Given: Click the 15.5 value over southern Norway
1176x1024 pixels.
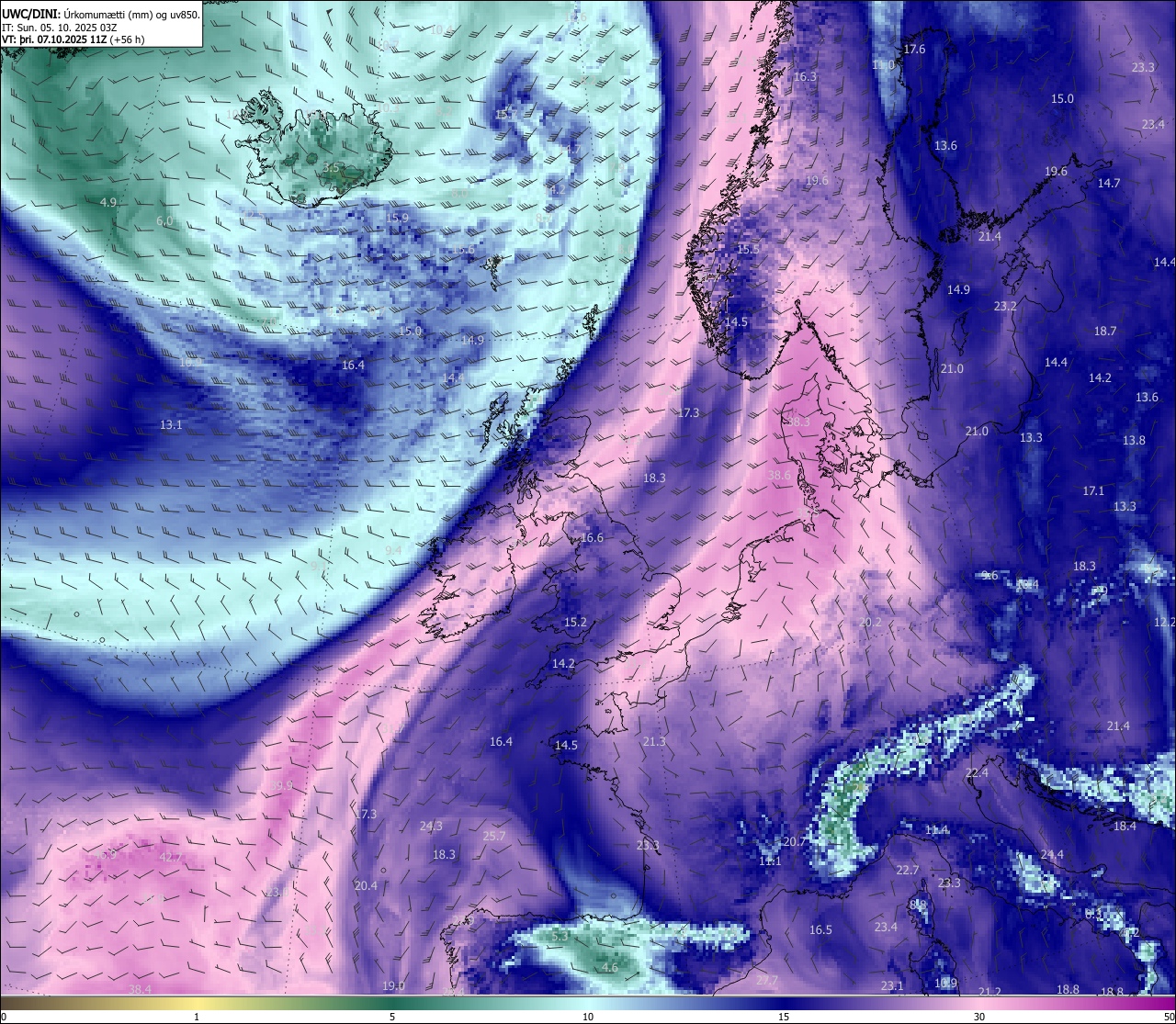Looking at the screenshot, I should [x=749, y=250].
